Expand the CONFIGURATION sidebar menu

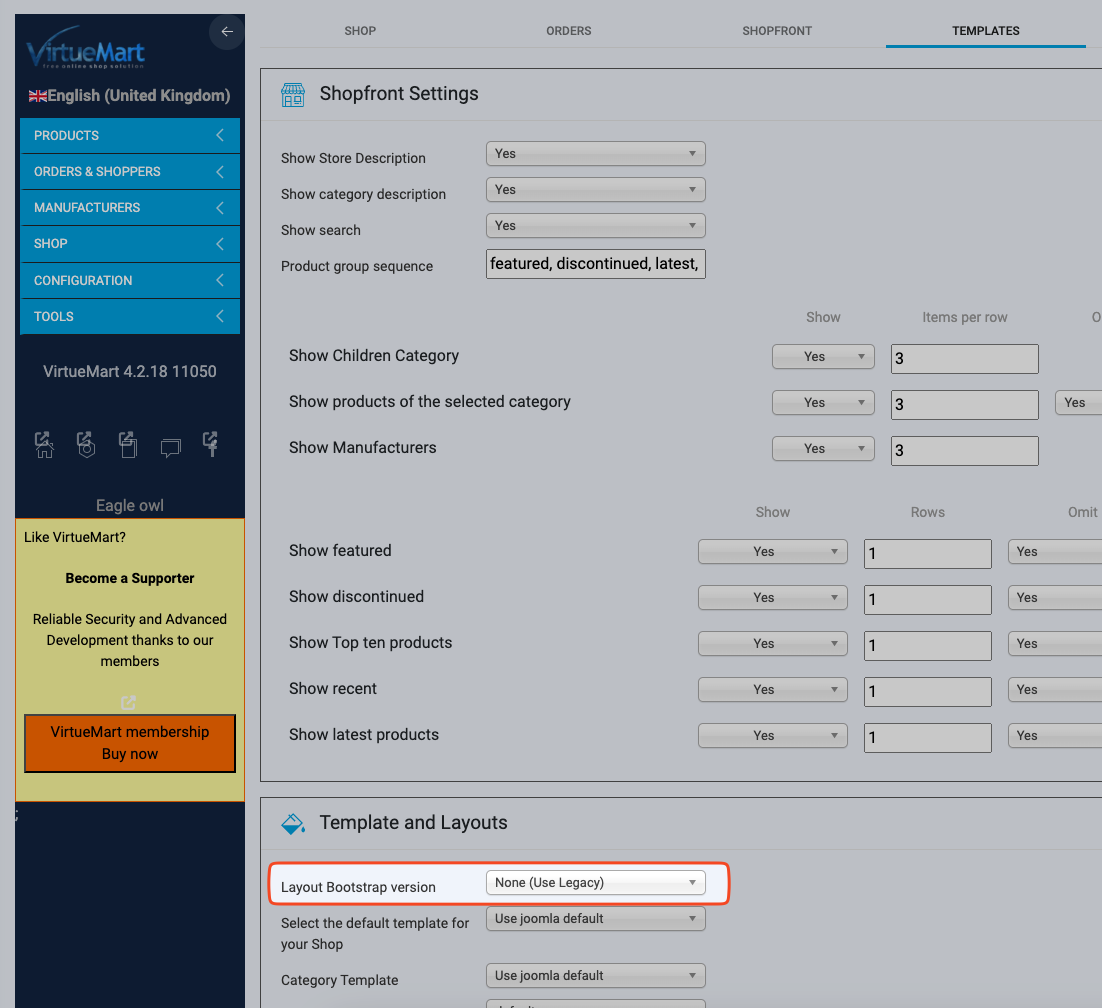click(130, 281)
